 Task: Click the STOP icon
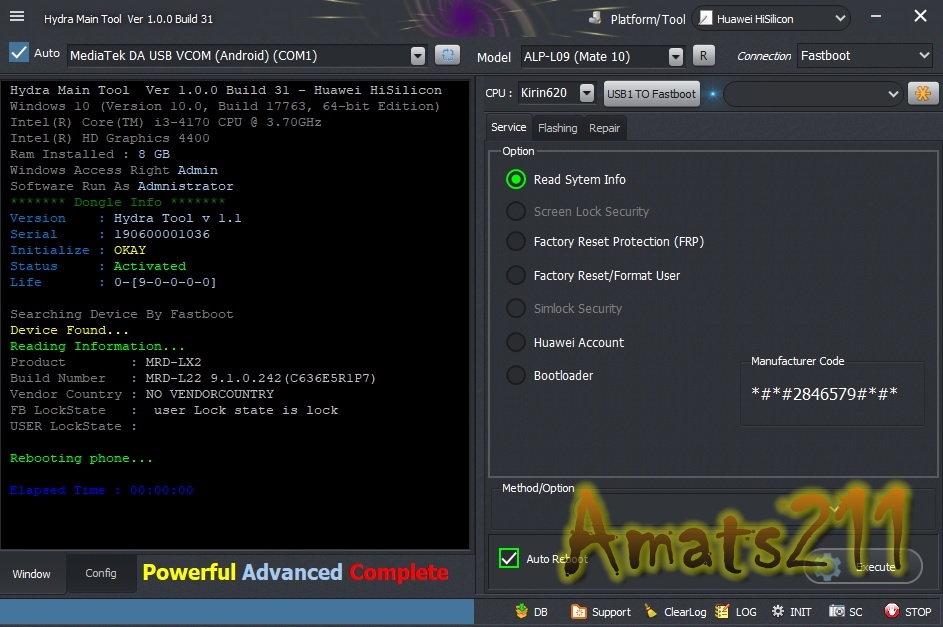coord(891,611)
